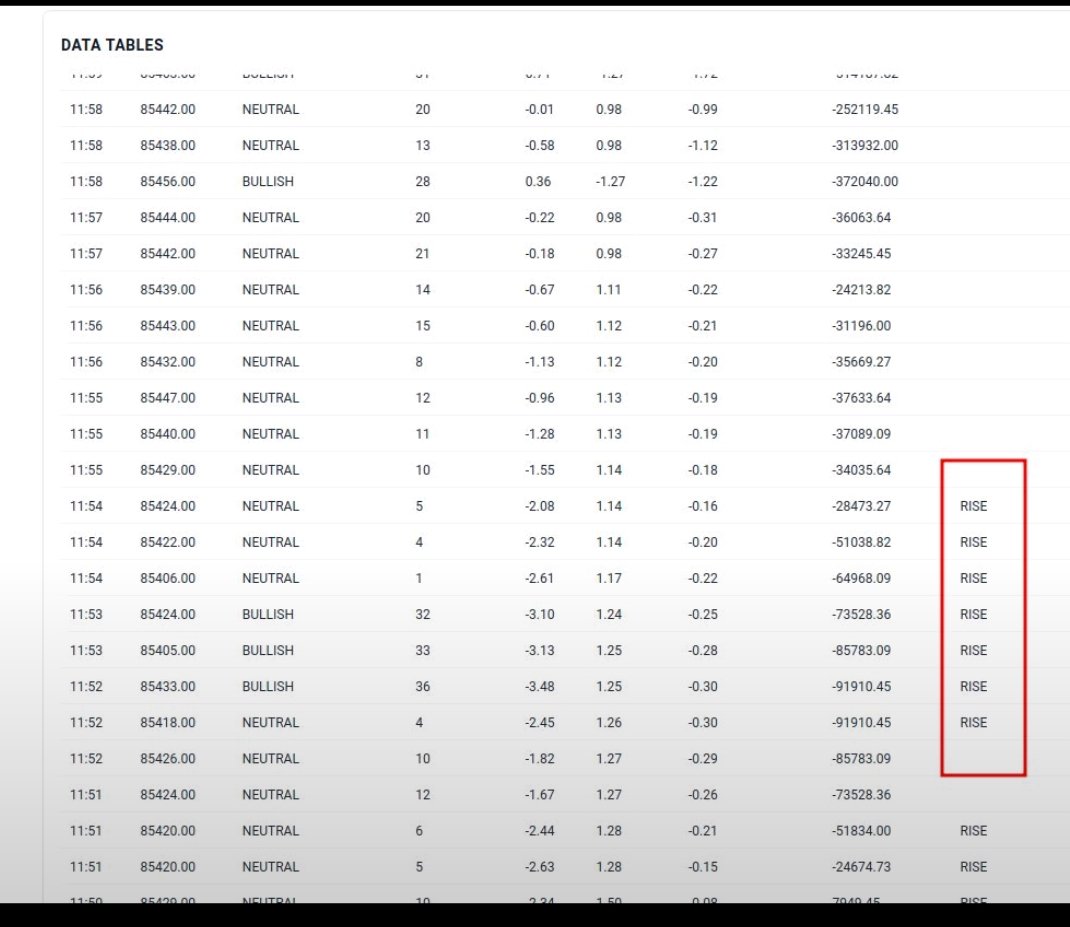Select price cell 85438.00

[x=168, y=145]
